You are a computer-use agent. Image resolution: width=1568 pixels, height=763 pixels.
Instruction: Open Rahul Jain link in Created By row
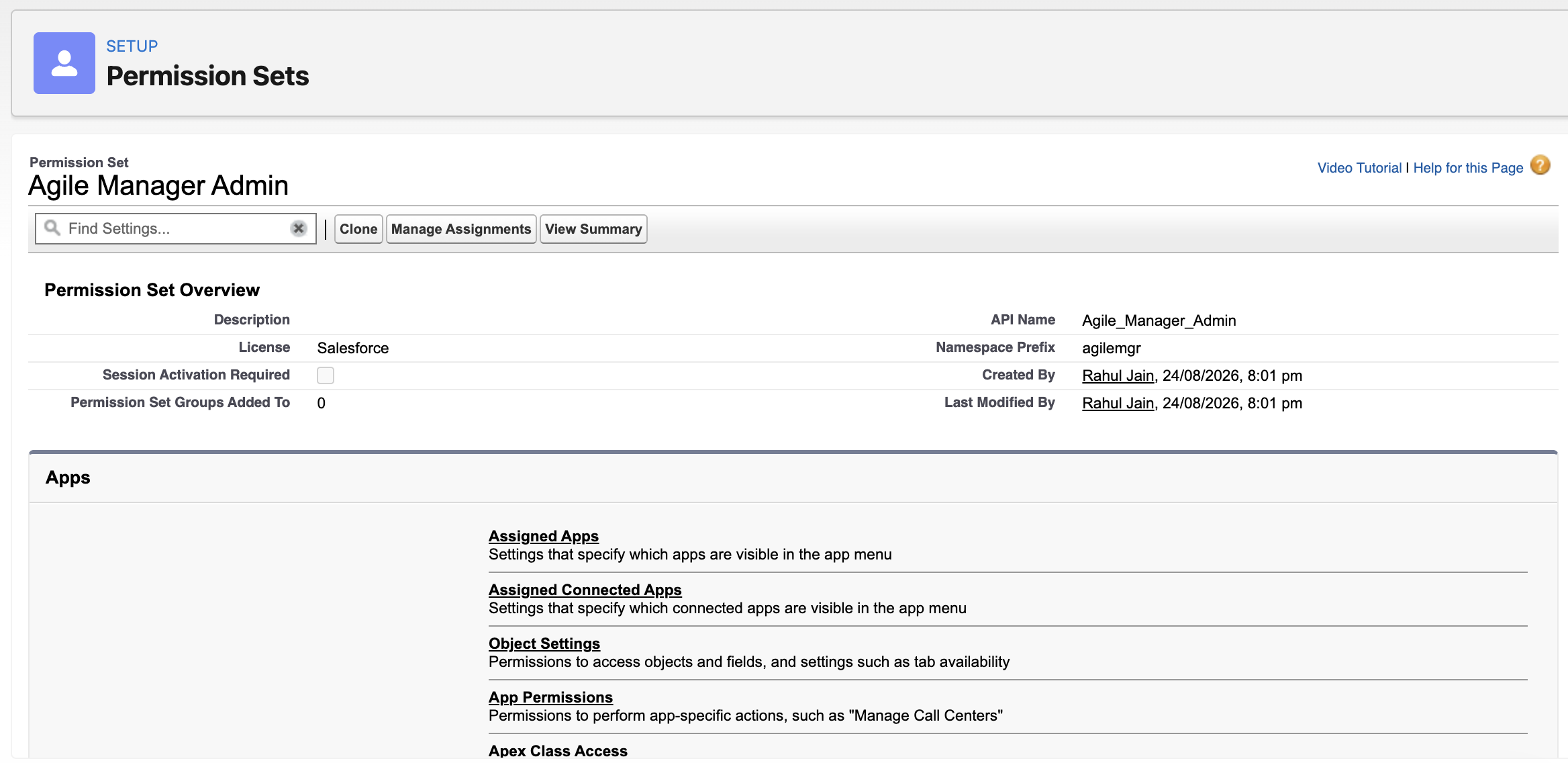pos(1118,375)
